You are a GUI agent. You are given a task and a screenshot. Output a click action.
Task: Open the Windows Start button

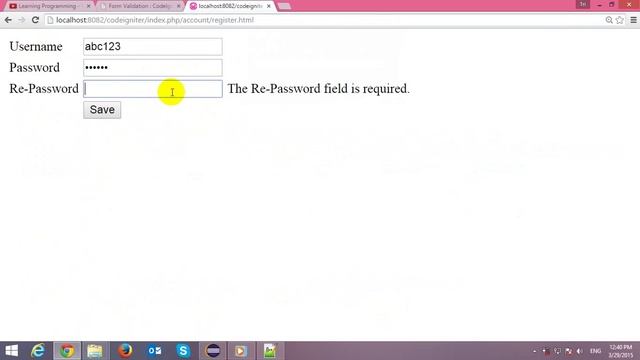[x=12, y=351]
